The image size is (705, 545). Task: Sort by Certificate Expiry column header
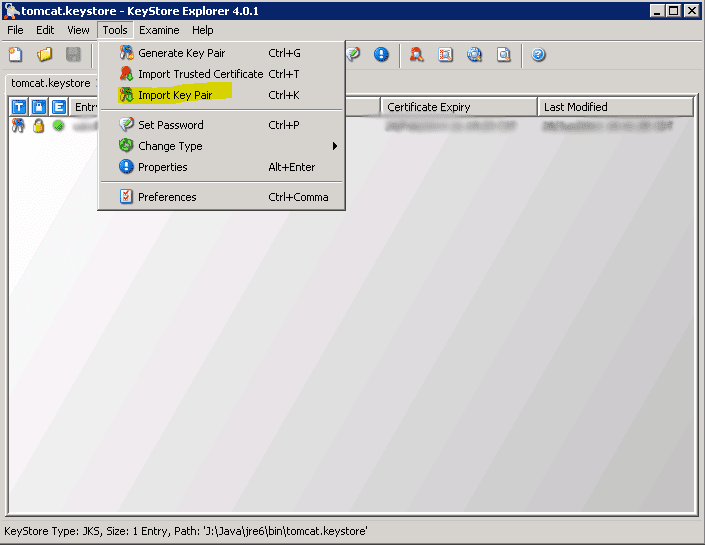tap(459, 107)
